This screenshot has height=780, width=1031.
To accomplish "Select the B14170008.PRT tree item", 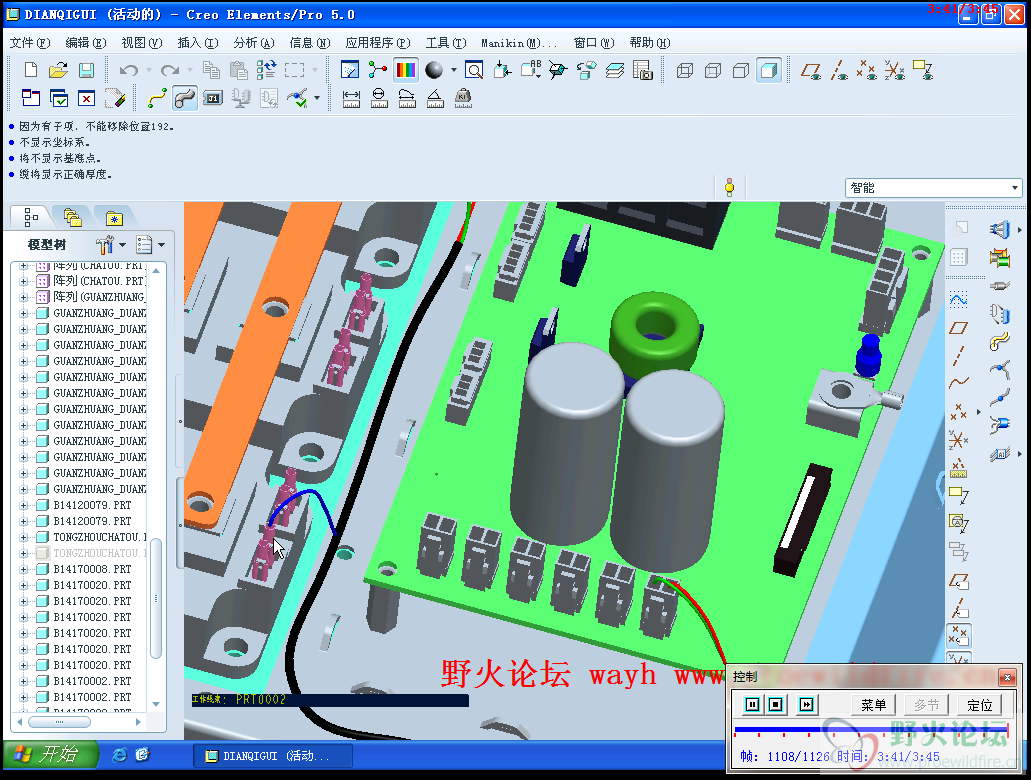I will coord(91,569).
